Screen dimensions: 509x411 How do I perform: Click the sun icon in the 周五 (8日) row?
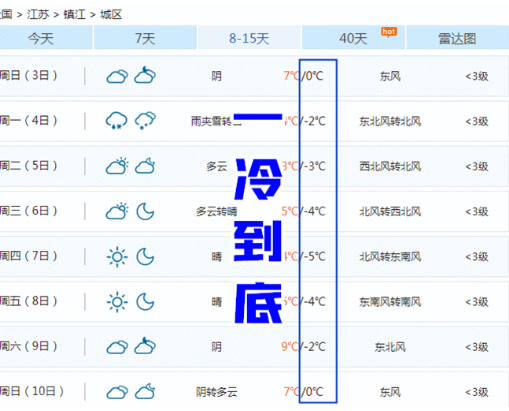117,302
